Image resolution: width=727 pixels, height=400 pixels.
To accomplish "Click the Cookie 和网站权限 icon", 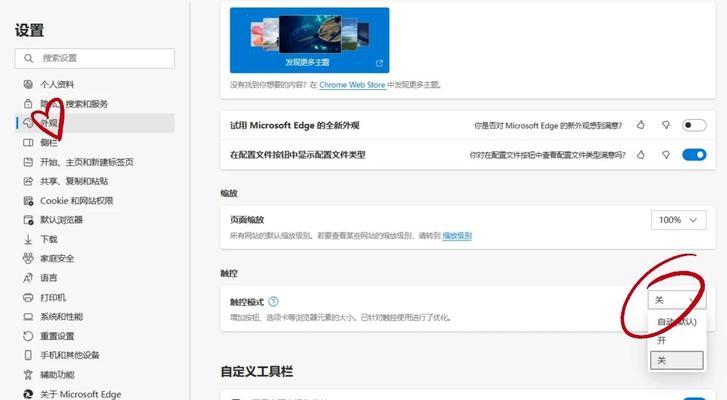I will [28, 201].
